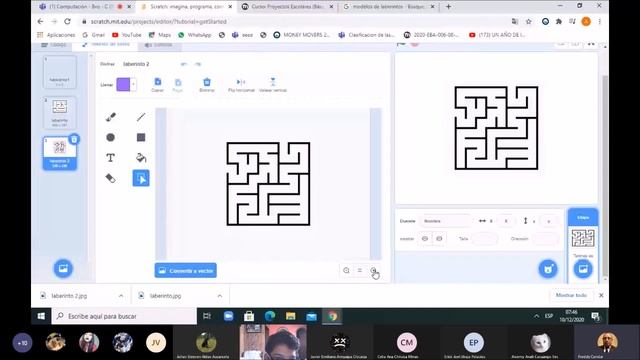This screenshot has height=360, width=640.
Task: Select the stage backdrop thumbnail
Action: 583,238
